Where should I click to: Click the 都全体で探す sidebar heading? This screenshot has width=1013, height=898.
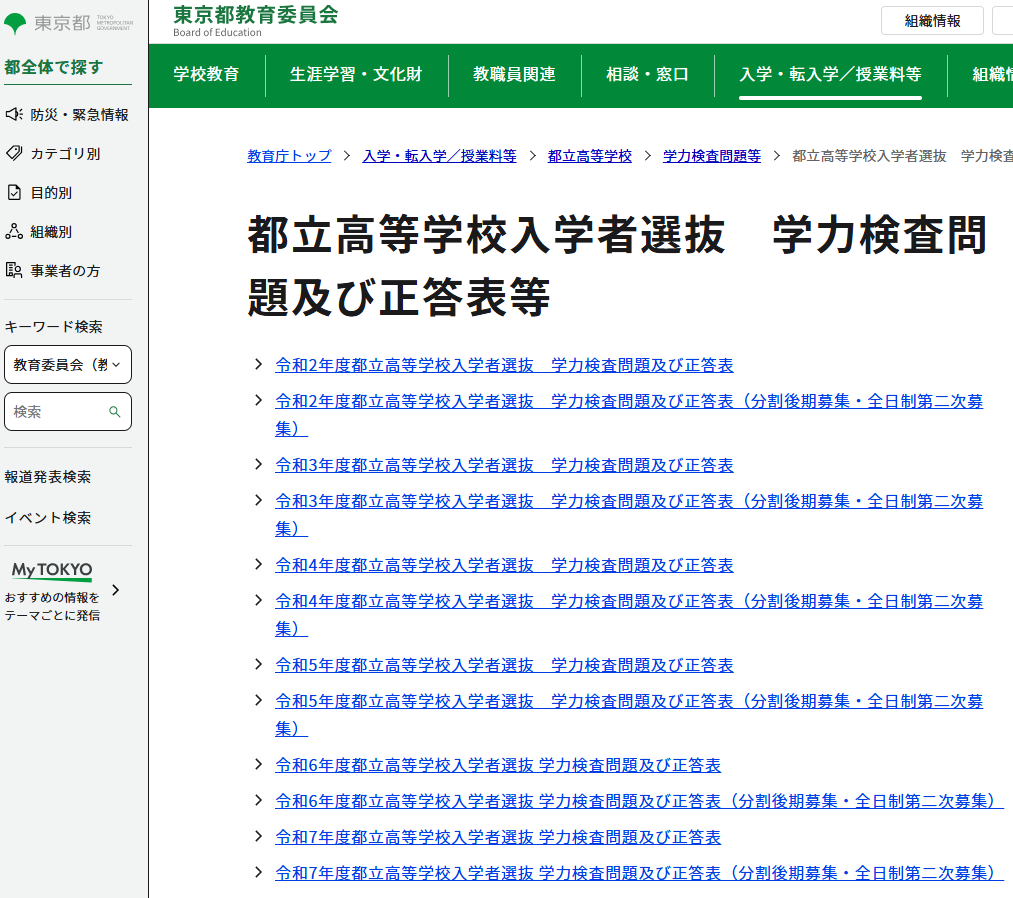point(54,67)
